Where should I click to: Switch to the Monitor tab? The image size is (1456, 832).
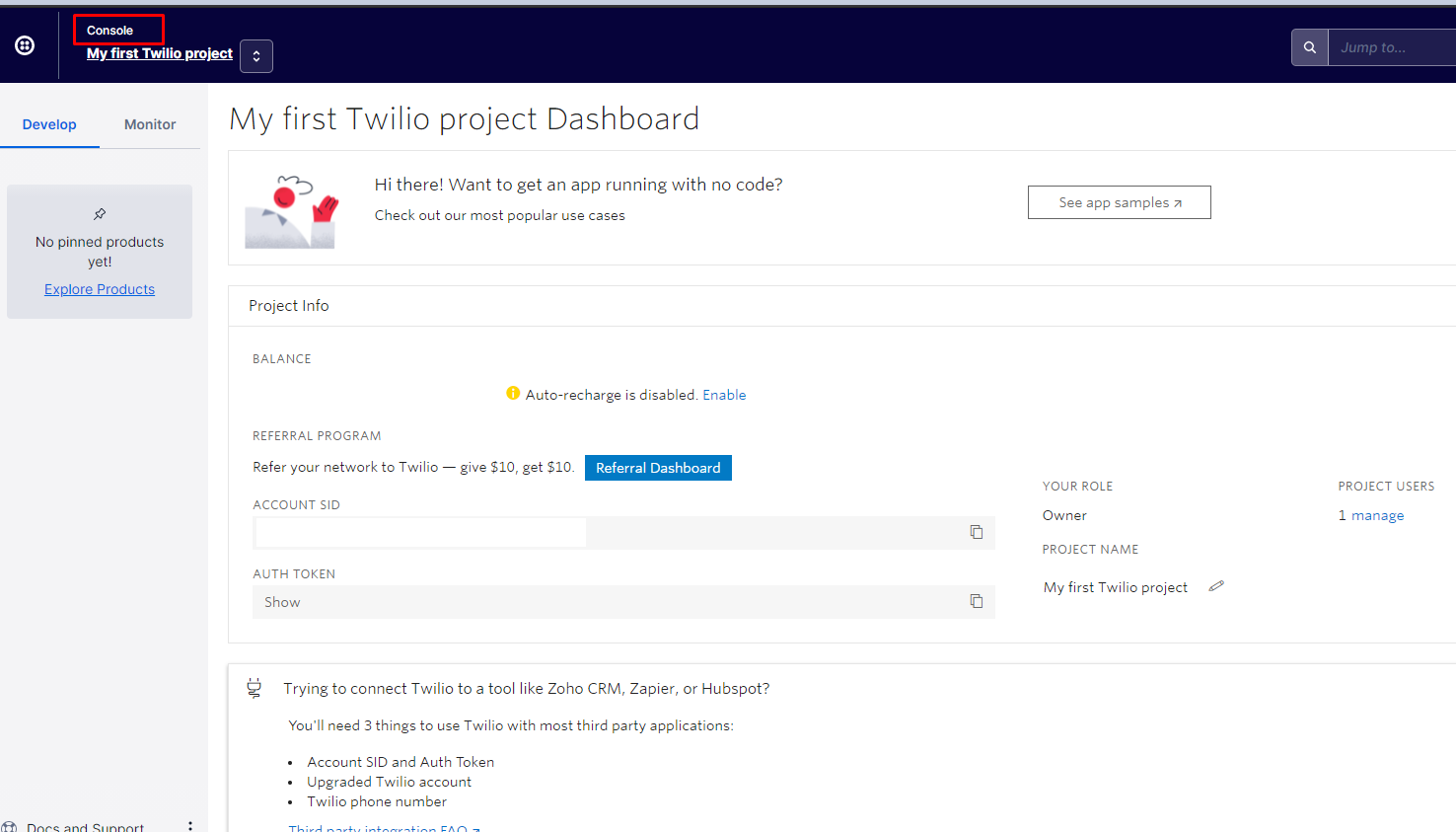(x=150, y=124)
